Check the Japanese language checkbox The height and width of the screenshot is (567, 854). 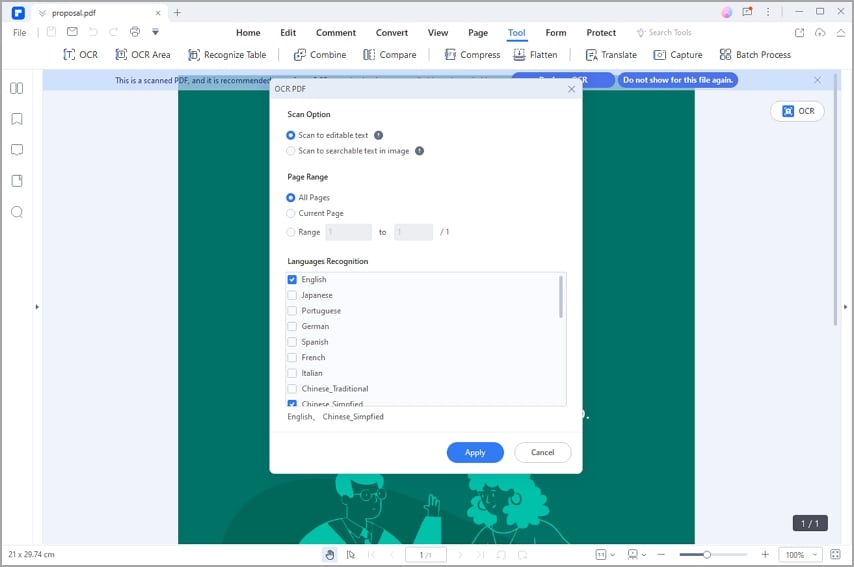click(292, 295)
